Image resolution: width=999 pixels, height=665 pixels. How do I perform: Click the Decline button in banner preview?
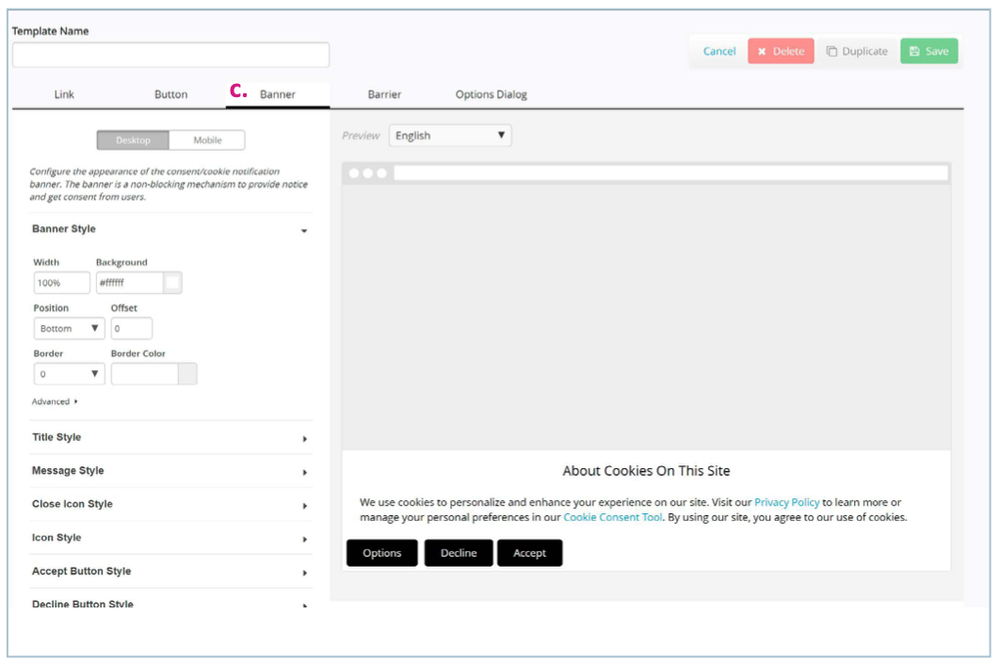[459, 553]
